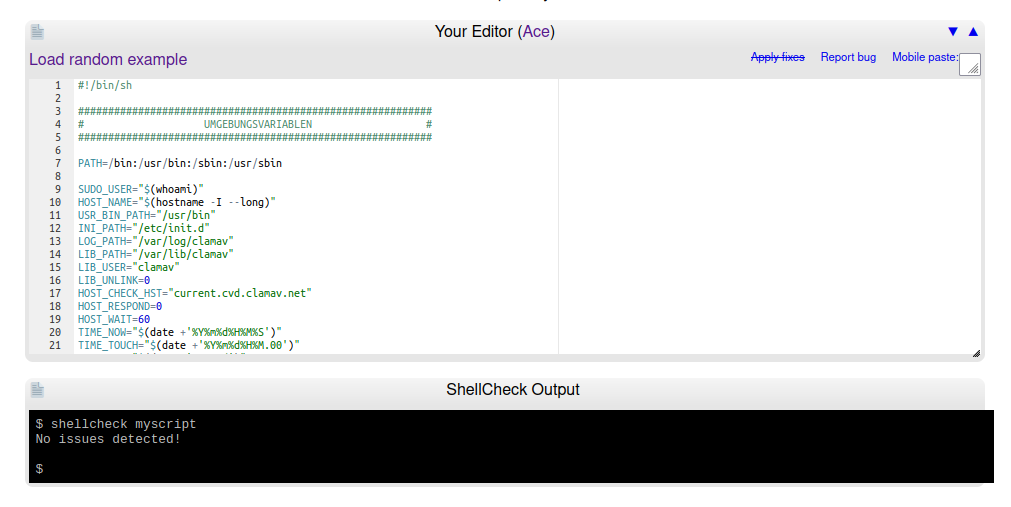Screen dimensions: 1011x507
Task: Click the TIME_TOUCH date line
Action: 189,345
